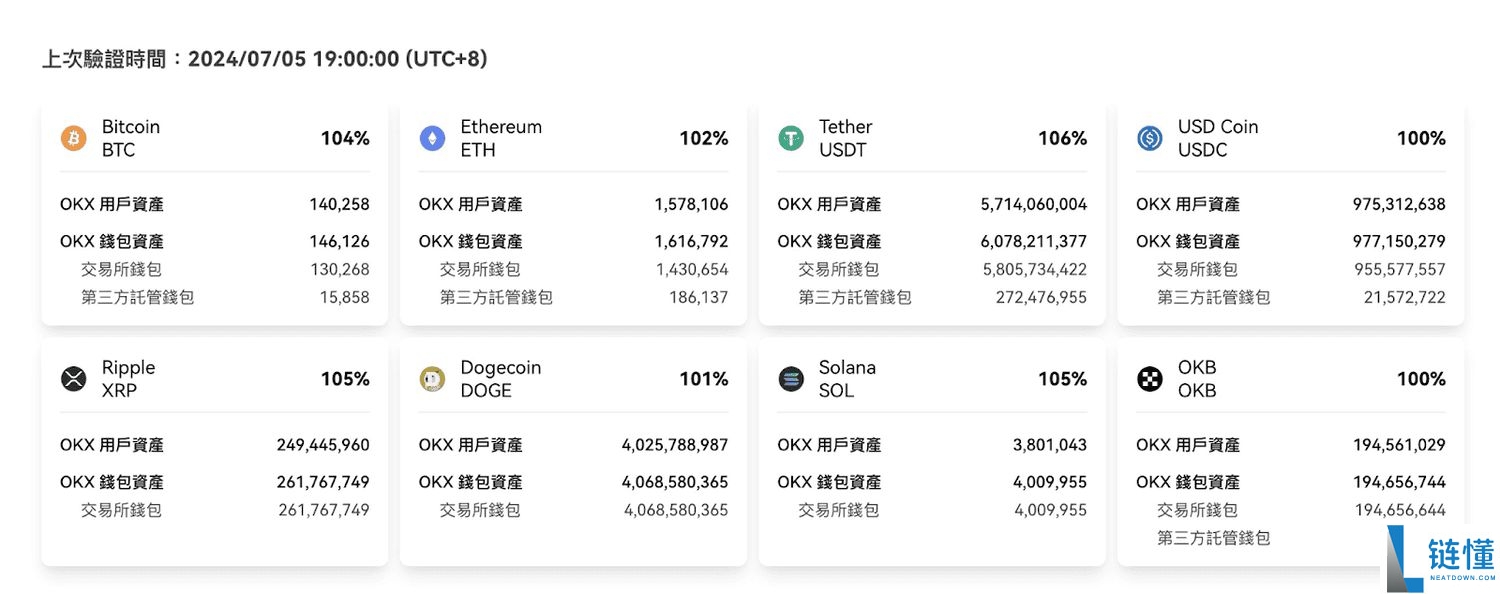This screenshot has width=1500, height=594.
Task: Click the last verification timestamp text
Action: tap(263, 59)
